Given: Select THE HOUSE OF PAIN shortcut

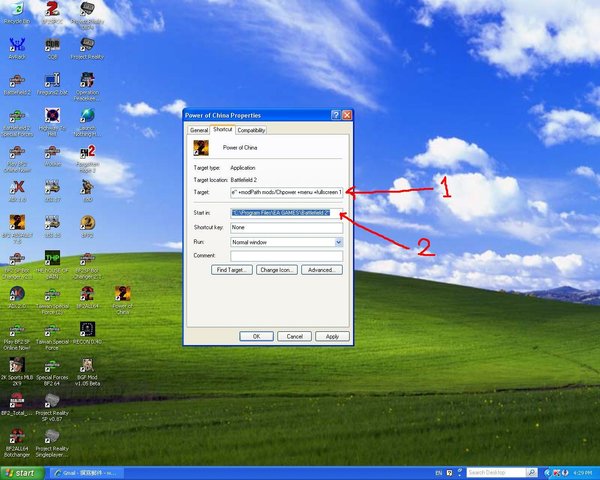Looking at the screenshot, I should click(52, 264).
